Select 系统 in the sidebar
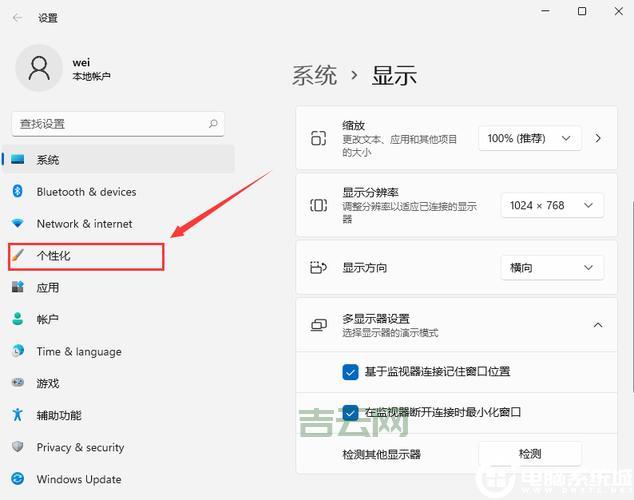This screenshot has width=634, height=500. point(118,159)
